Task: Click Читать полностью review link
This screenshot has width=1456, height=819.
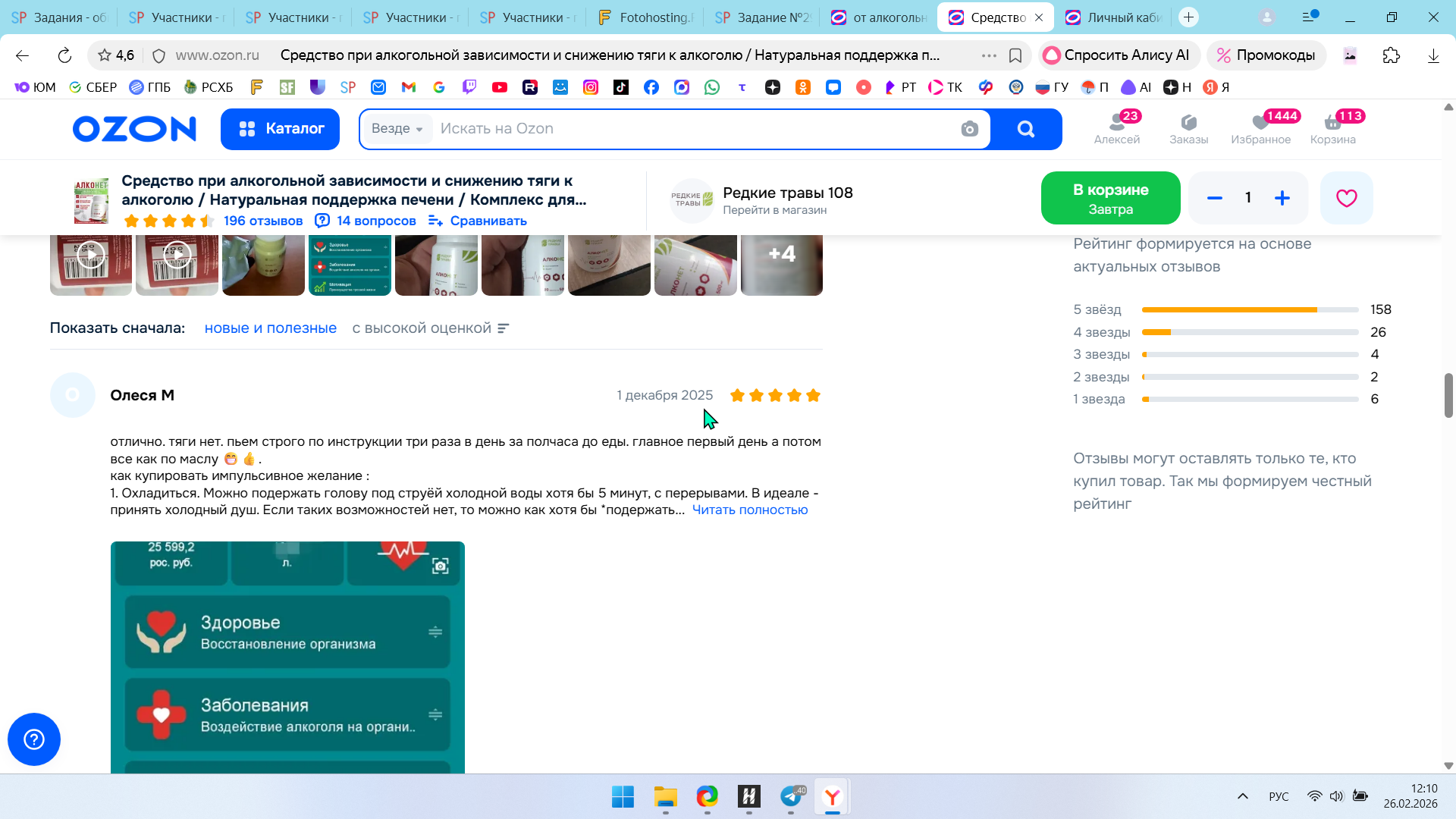Action: point(749,510)
